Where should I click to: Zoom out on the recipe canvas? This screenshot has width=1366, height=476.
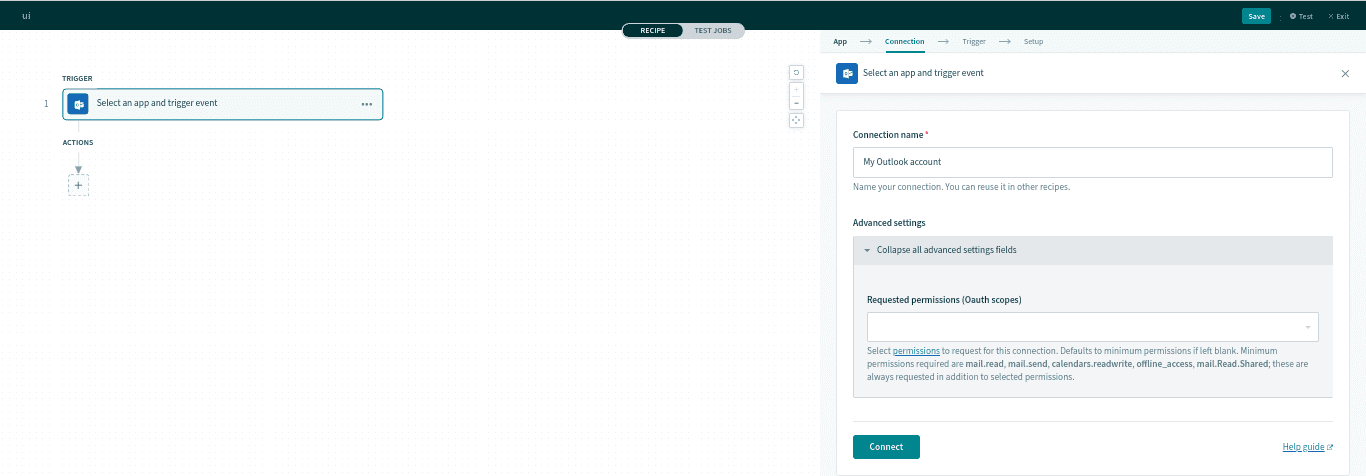(796, 102)
